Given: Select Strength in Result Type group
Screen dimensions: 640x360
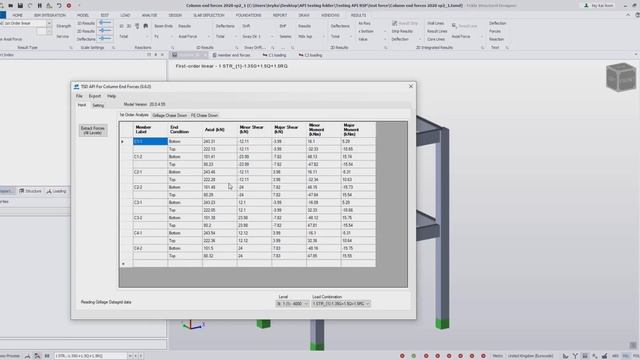Looking at the screenshot, I should coord(64,26).
